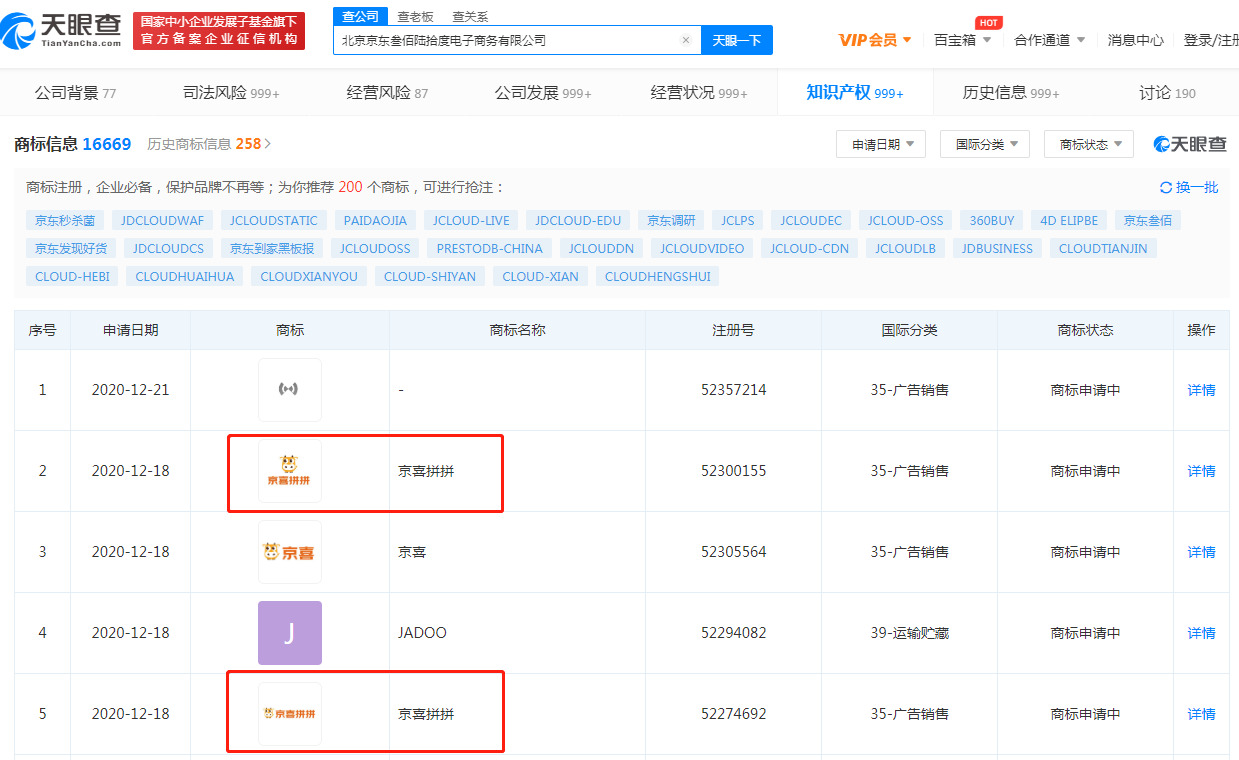Click the 商标信息 16669 heading
This screenshot has height=760, width=1239.
[x=73, y=144]
